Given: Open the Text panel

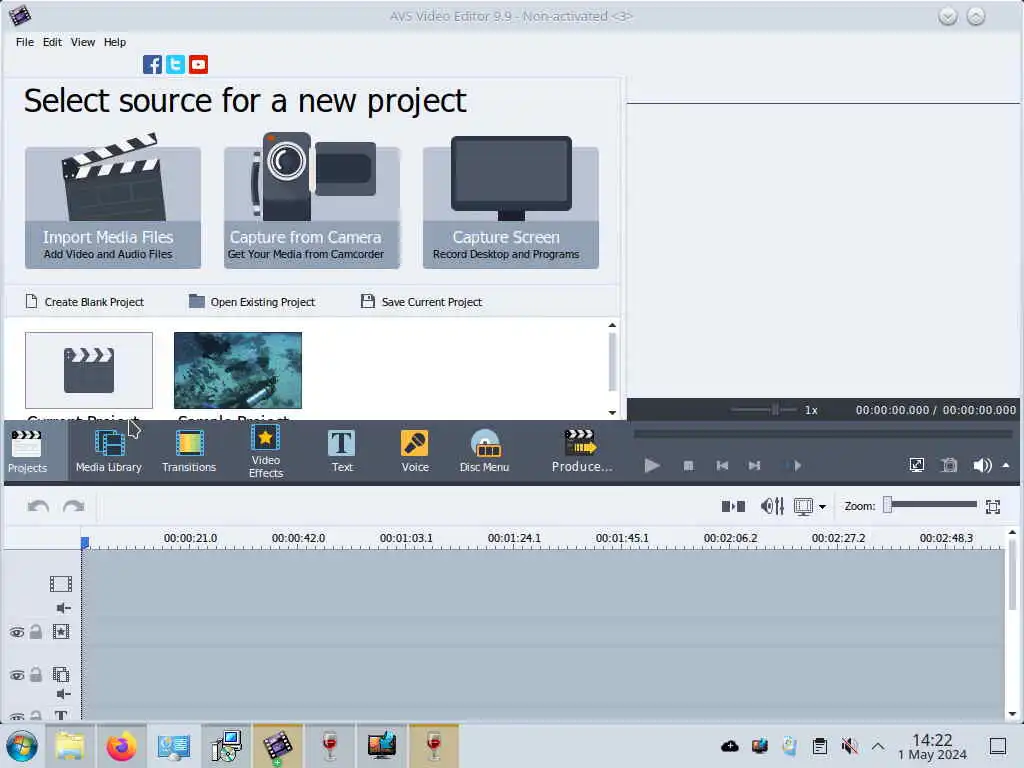Looking at the screenshot, I should point(342,452).
